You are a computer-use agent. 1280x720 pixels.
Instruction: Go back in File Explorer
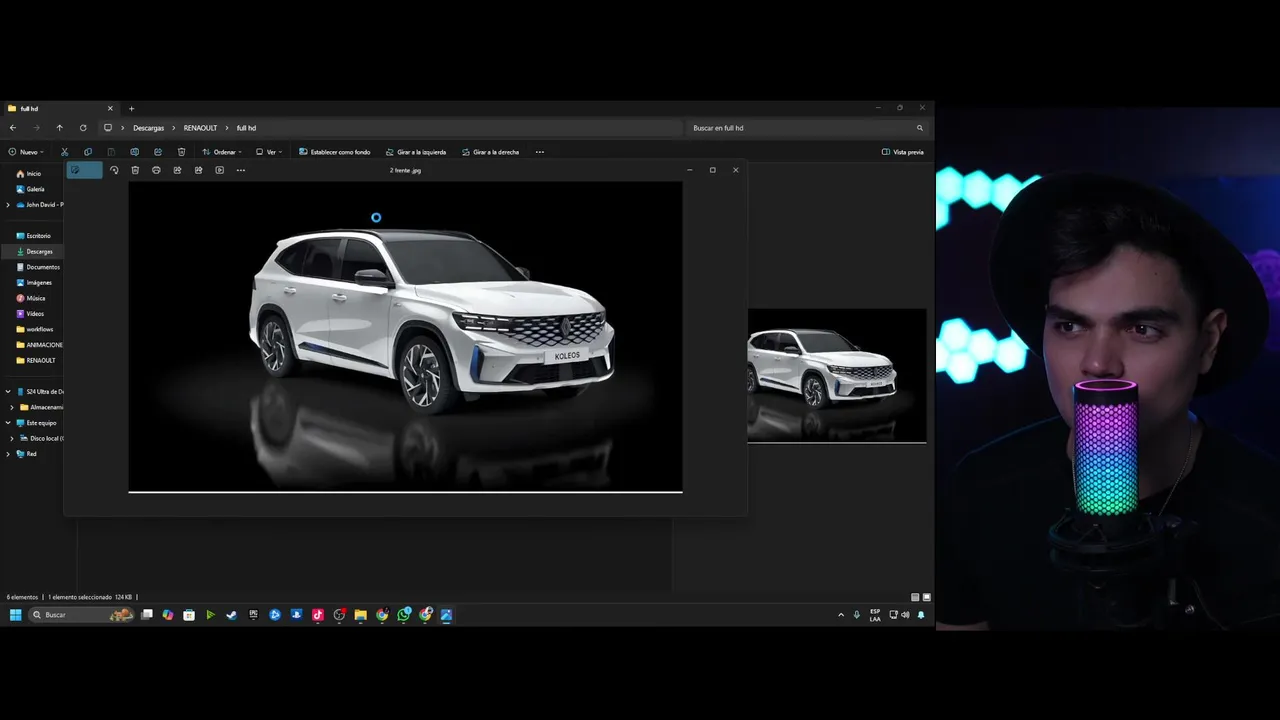click(x=13, y=128)
